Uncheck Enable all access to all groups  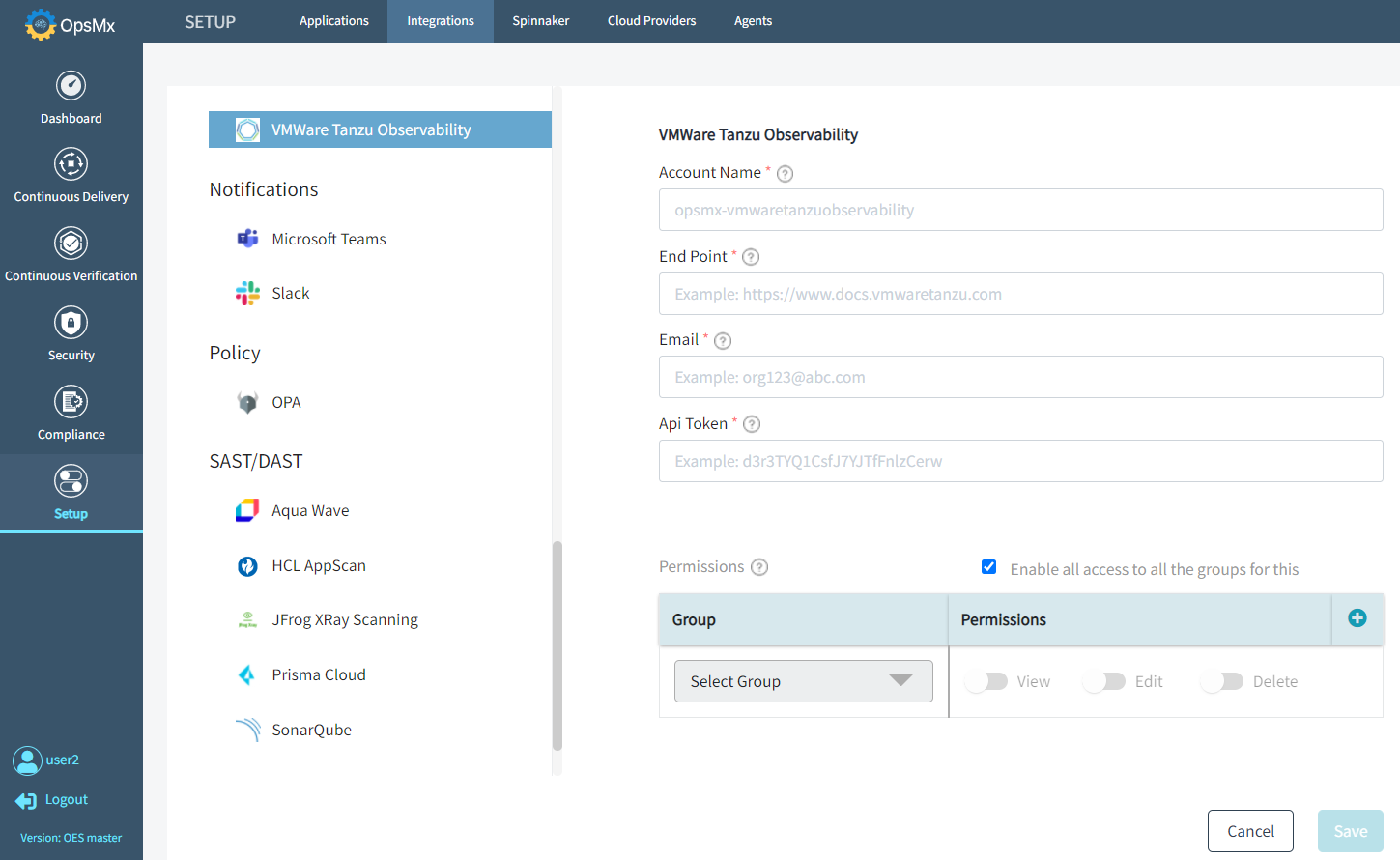[x=988, y=567]
